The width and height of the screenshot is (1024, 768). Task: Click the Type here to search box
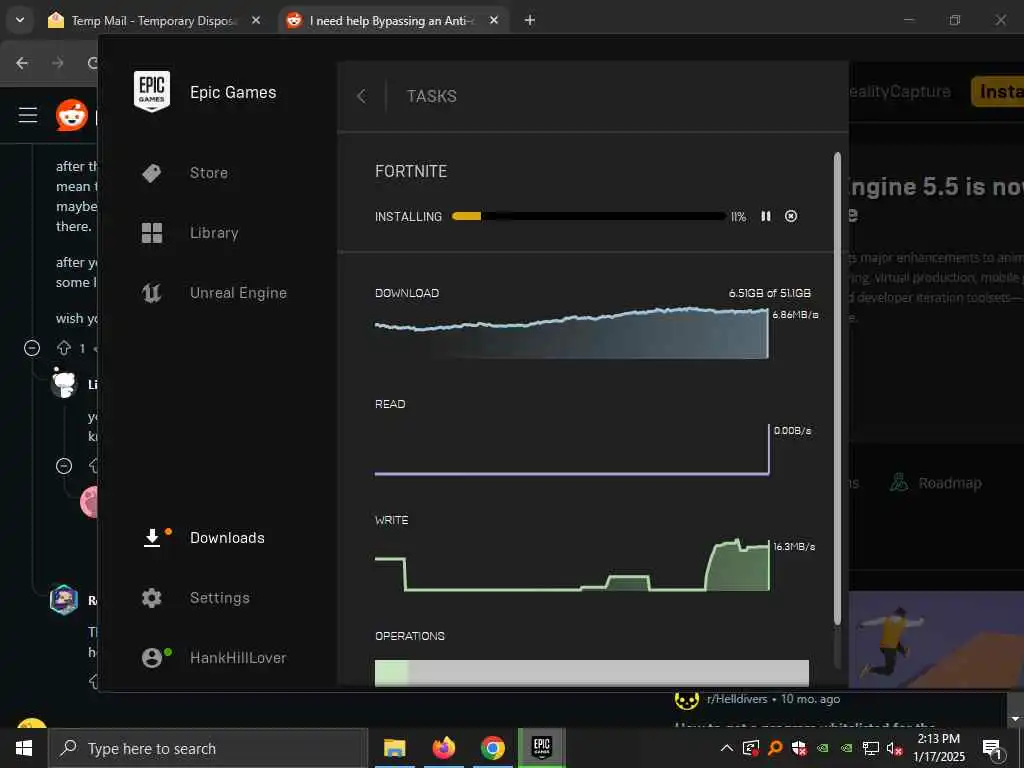click(x=208, y=748)
